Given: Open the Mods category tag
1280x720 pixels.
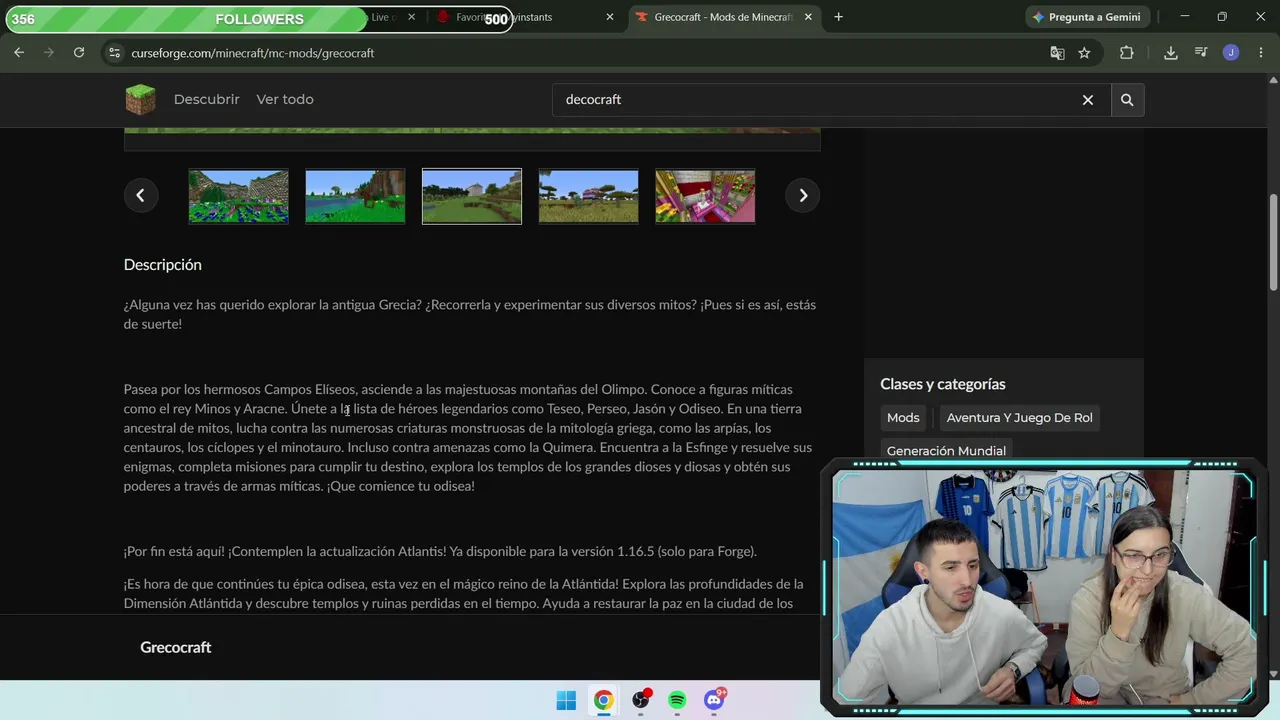Looking at the screenshot, I should tap(903, 418).
